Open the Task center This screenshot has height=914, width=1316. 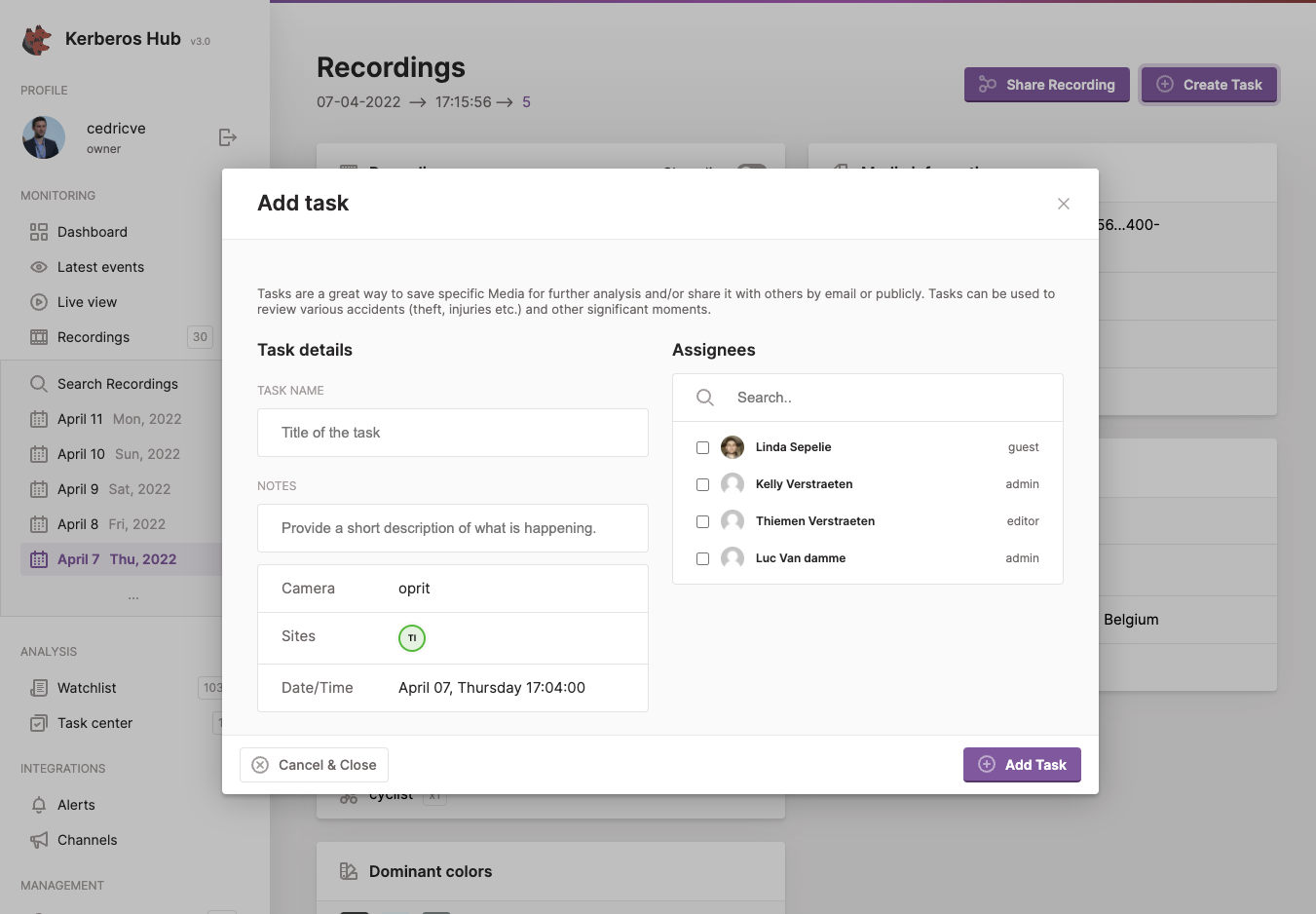[94, 723]
